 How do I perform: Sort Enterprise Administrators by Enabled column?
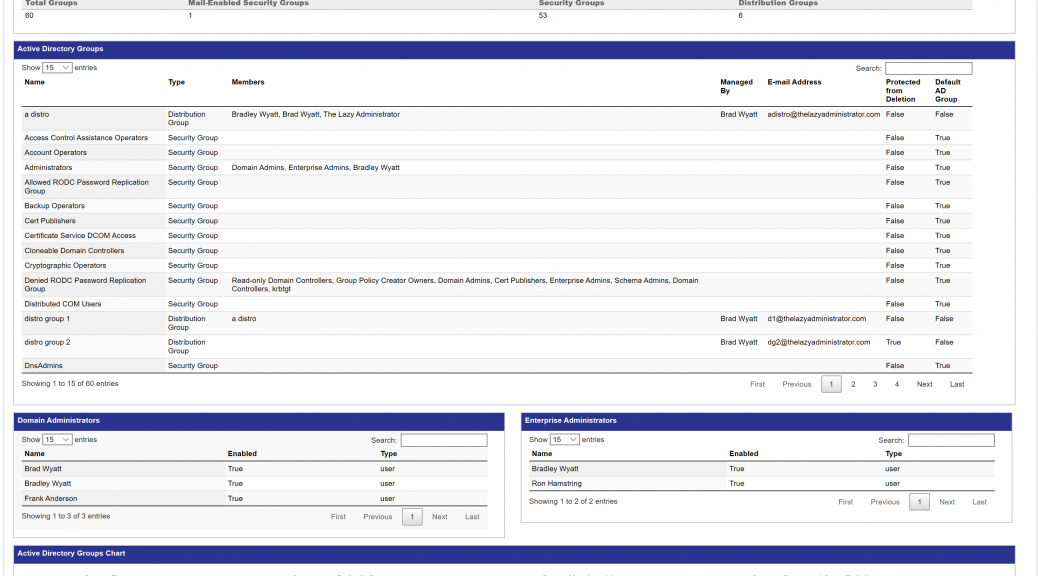[743, 454]
